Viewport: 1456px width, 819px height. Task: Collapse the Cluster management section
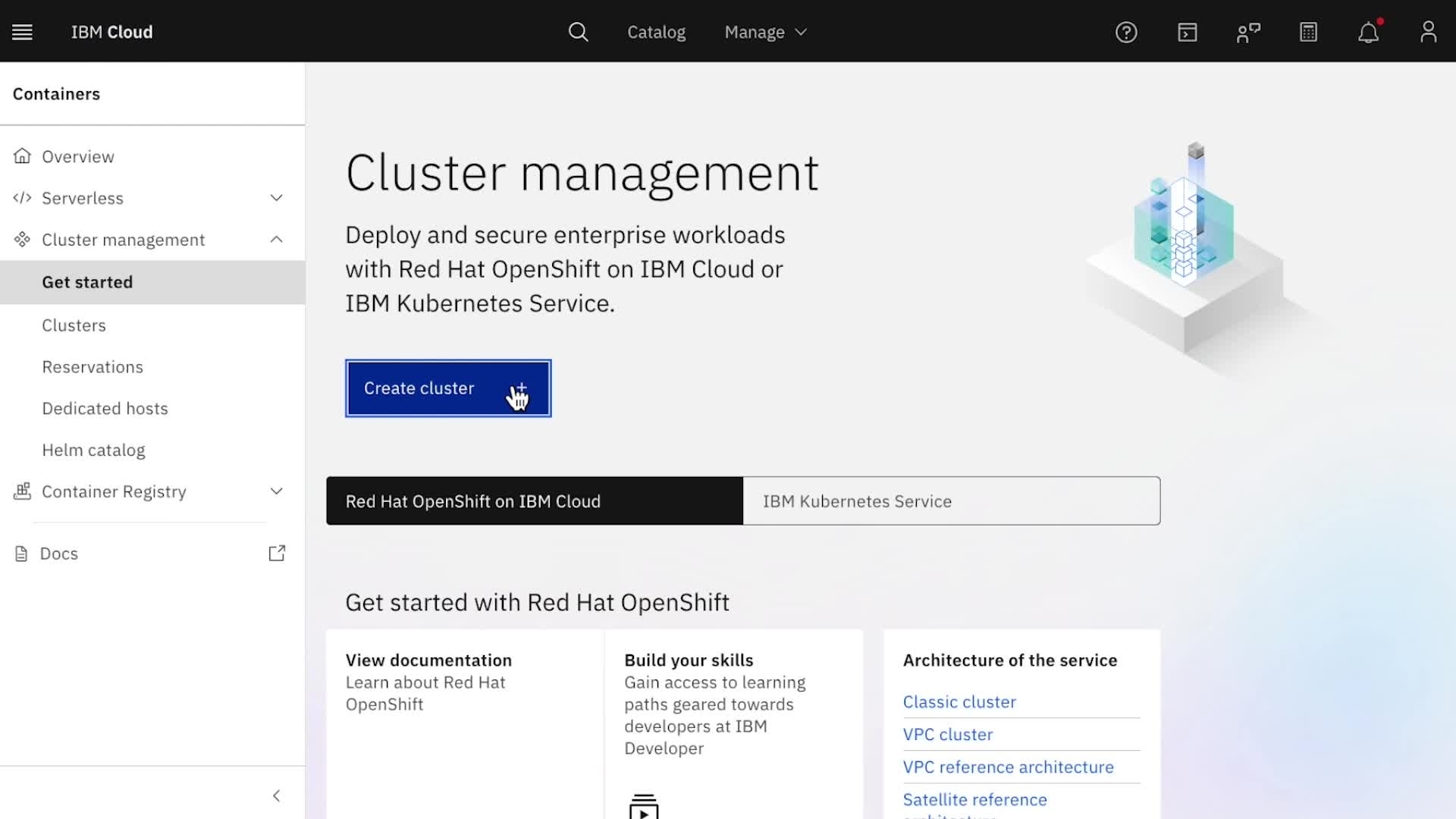pos(276,240)
